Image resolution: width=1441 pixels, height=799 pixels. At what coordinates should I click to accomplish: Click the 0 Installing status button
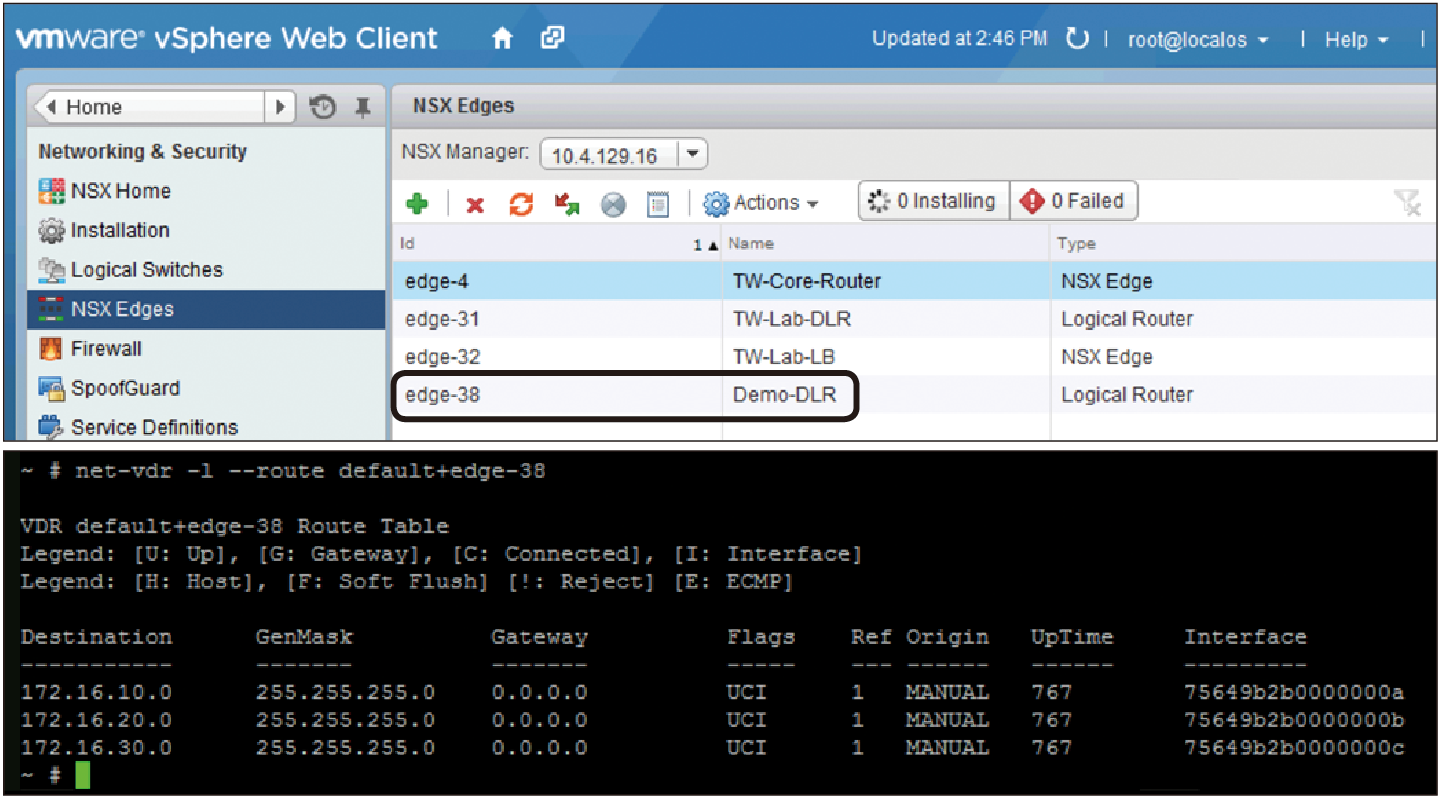pyautogui.click(x=933, y=201)
